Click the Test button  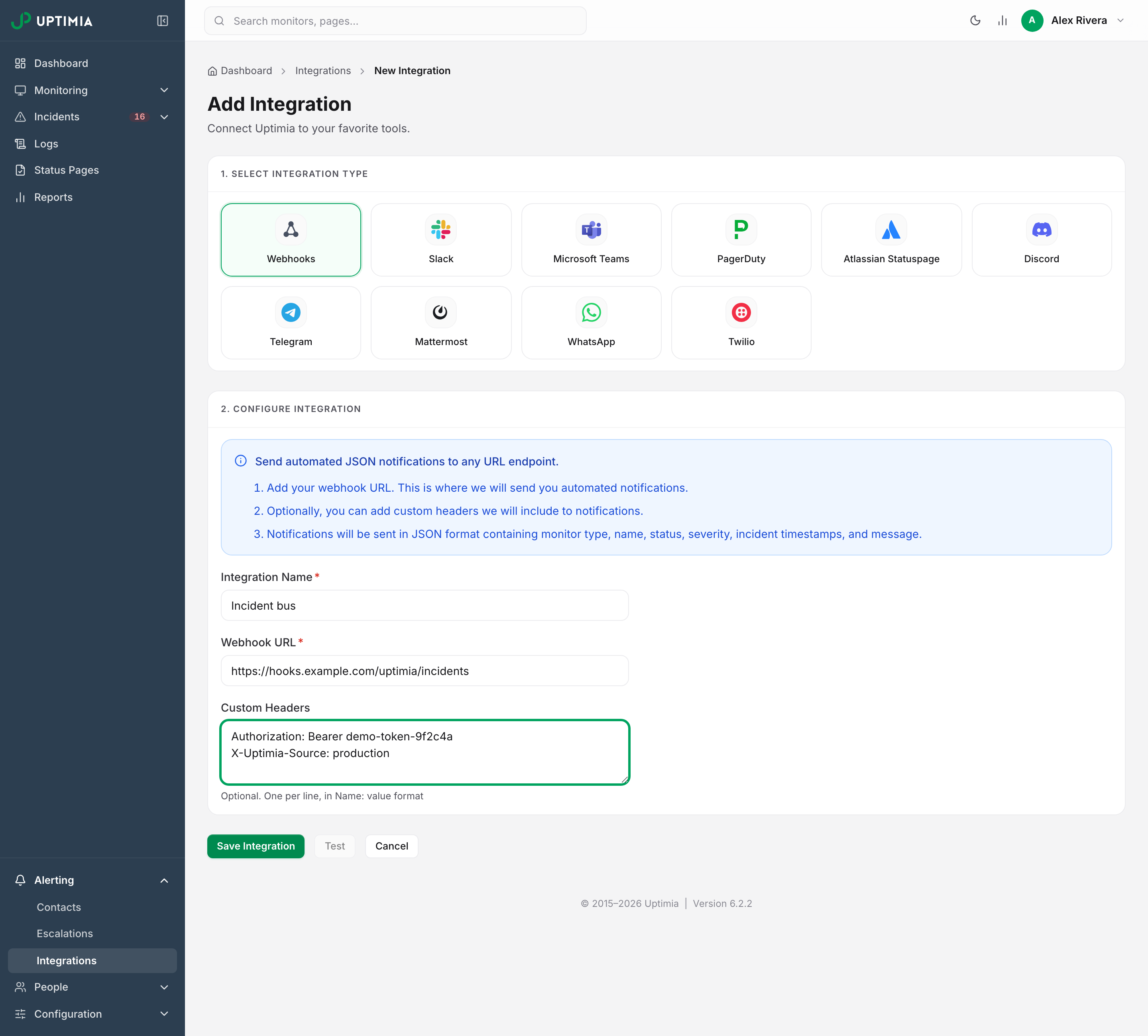pyautogui.click(x=335, y=846)
